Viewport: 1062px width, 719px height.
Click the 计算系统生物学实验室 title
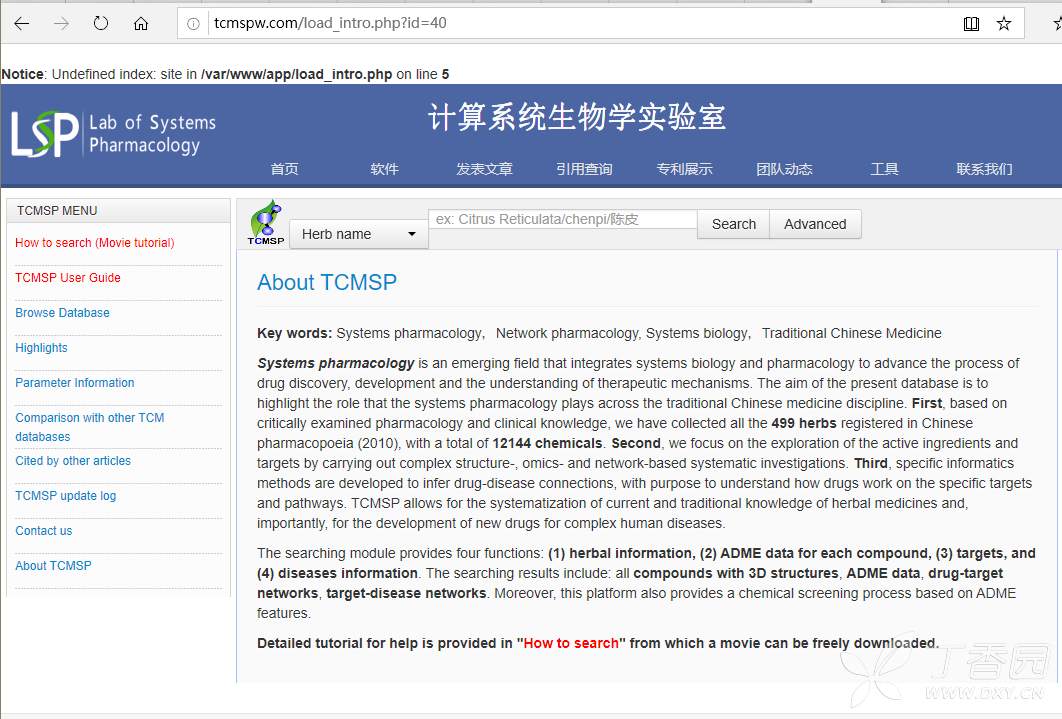[x=577, y=117]
